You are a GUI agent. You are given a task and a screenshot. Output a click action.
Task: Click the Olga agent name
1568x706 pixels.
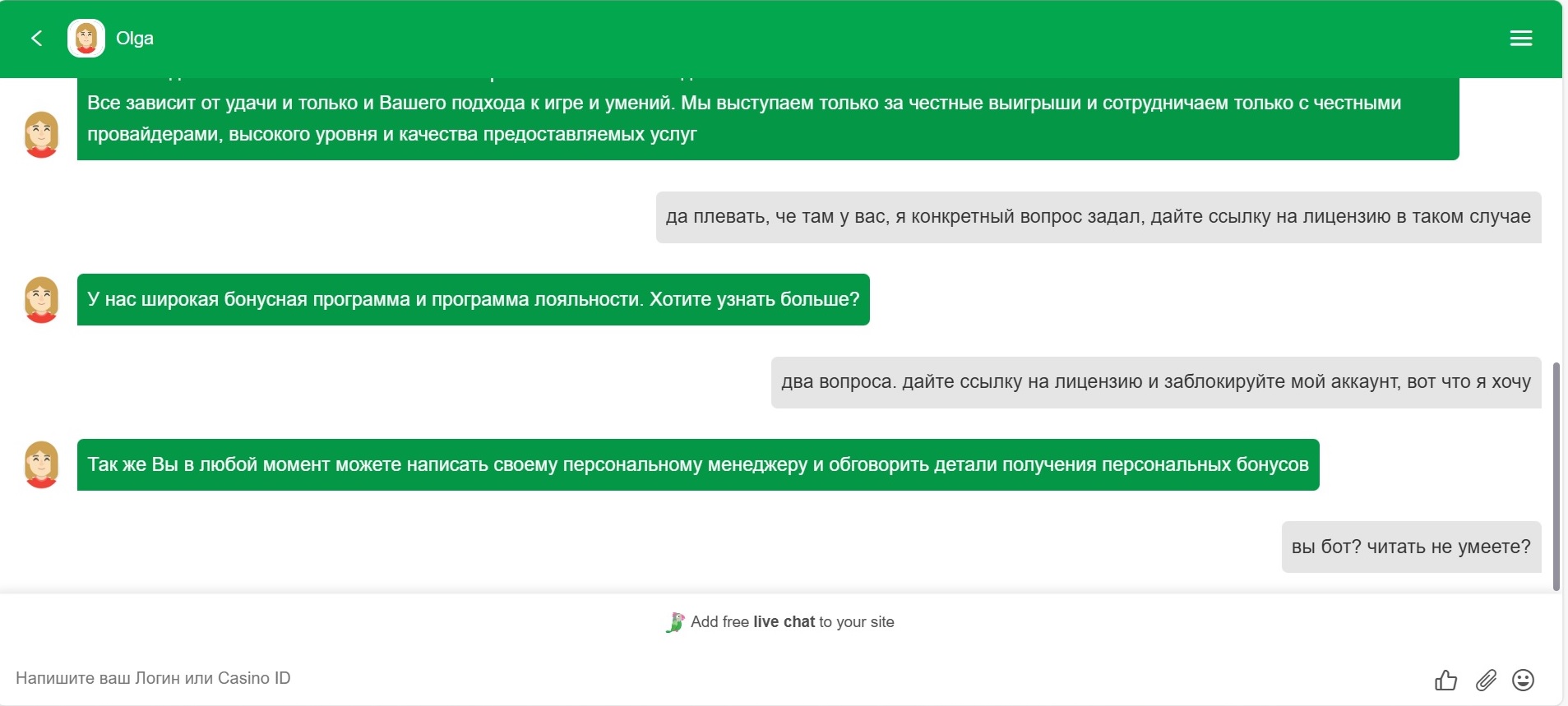pyautogui.click(x=135, y=39)
